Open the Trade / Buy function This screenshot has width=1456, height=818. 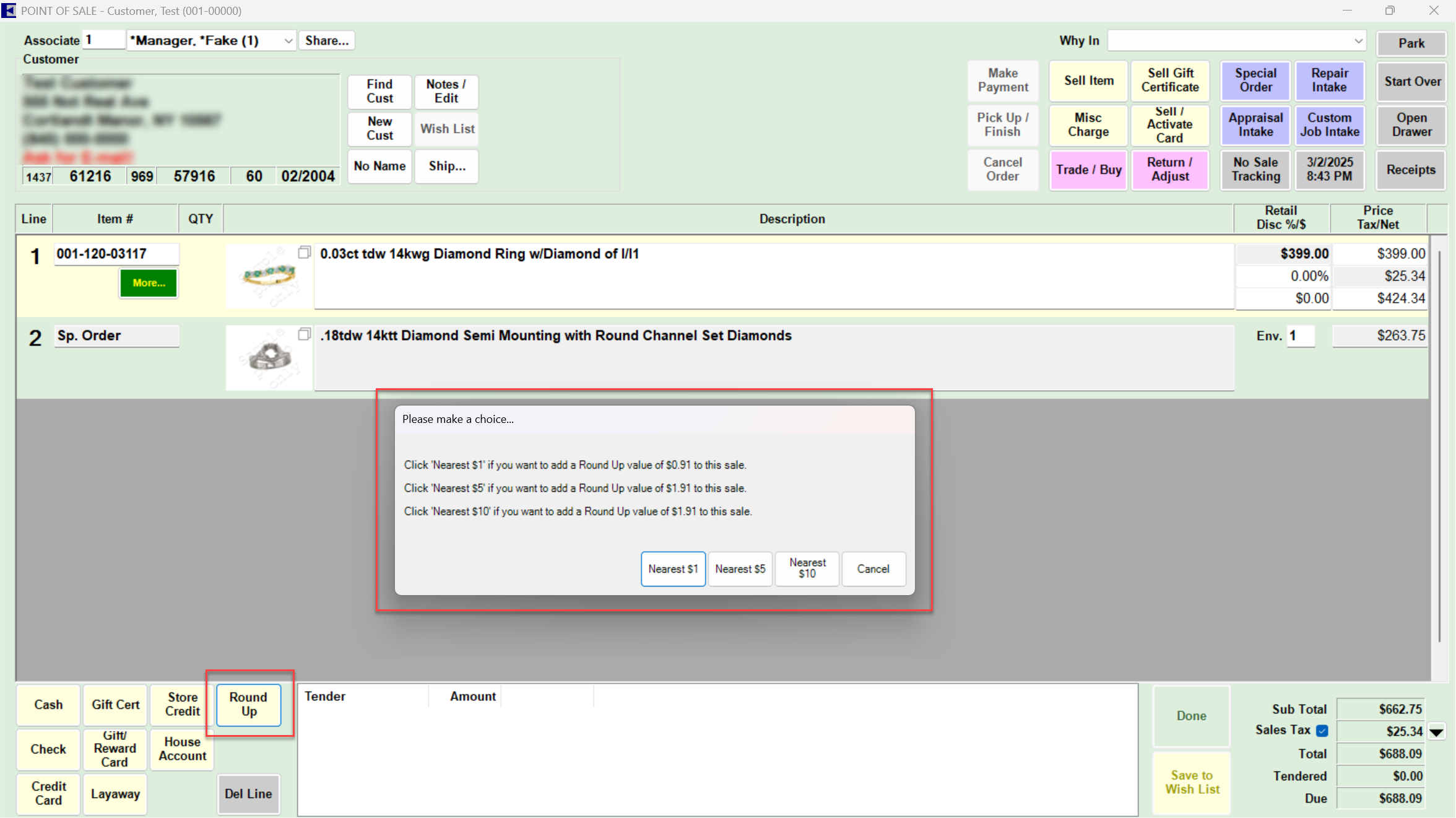click(1088, 170)
